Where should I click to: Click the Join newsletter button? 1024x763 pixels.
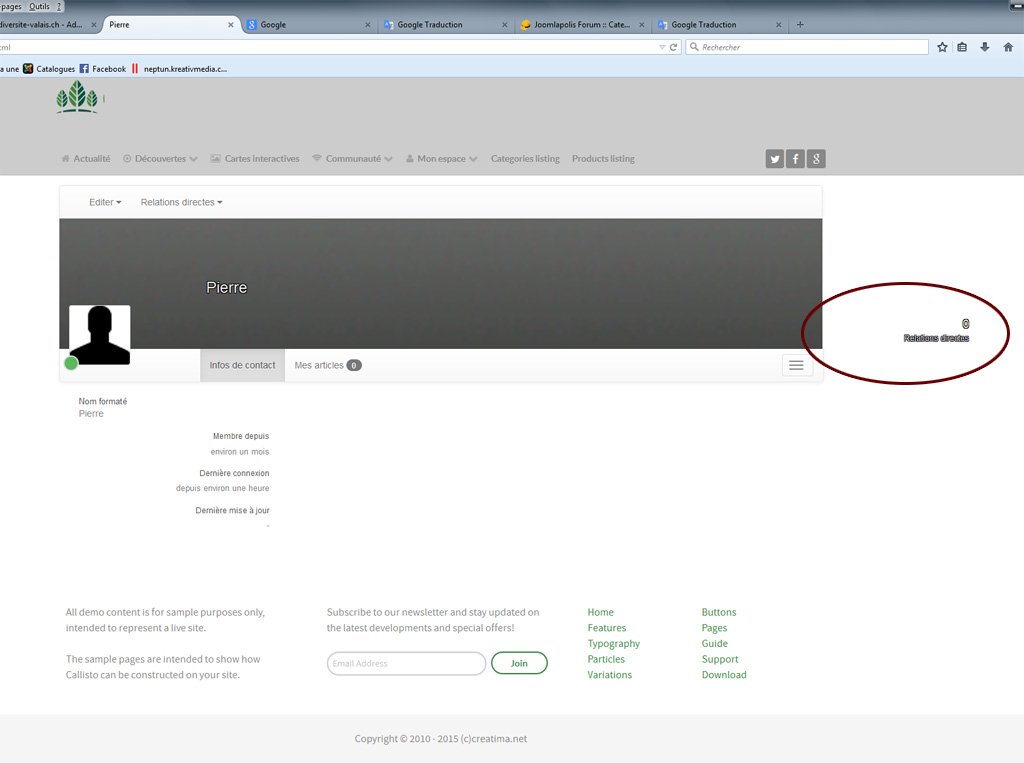[x=519, y=663]
